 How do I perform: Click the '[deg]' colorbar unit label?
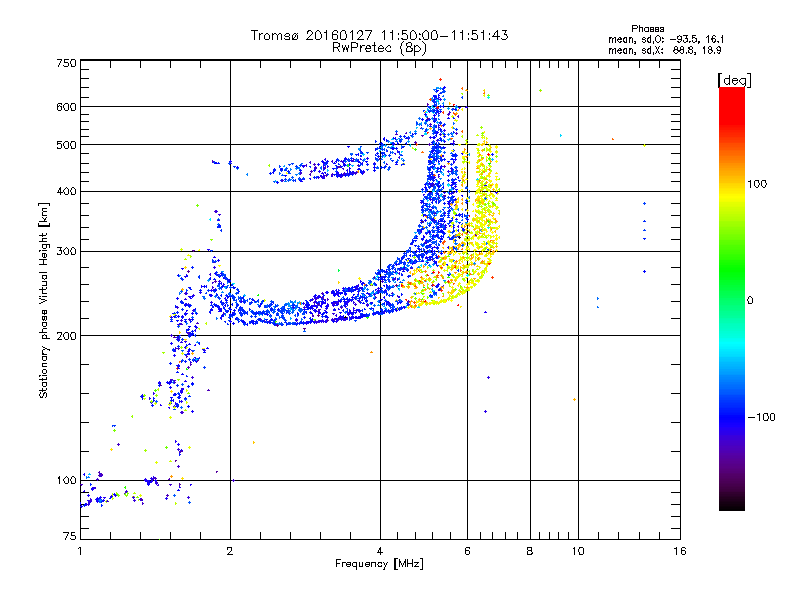734,81
